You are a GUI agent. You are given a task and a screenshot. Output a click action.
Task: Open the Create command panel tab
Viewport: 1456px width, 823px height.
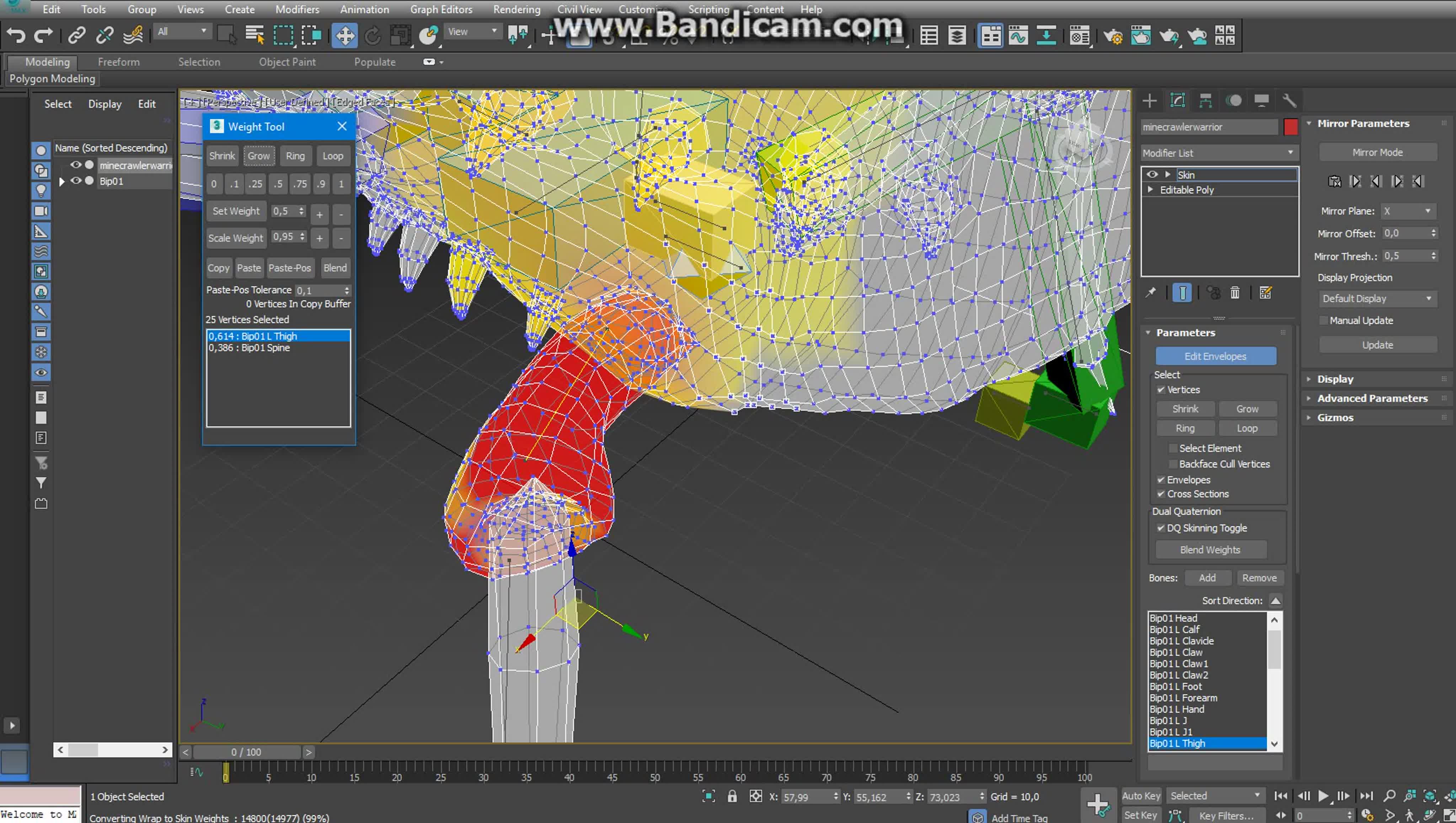pyautogui.click(x=1149, y=101)
